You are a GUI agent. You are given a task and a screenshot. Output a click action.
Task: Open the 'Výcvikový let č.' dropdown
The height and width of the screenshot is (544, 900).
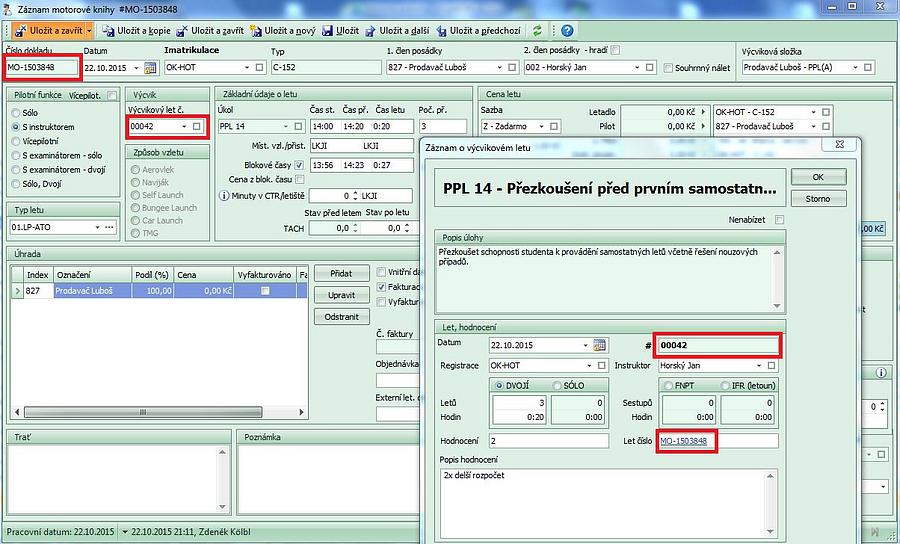[184, 127]
